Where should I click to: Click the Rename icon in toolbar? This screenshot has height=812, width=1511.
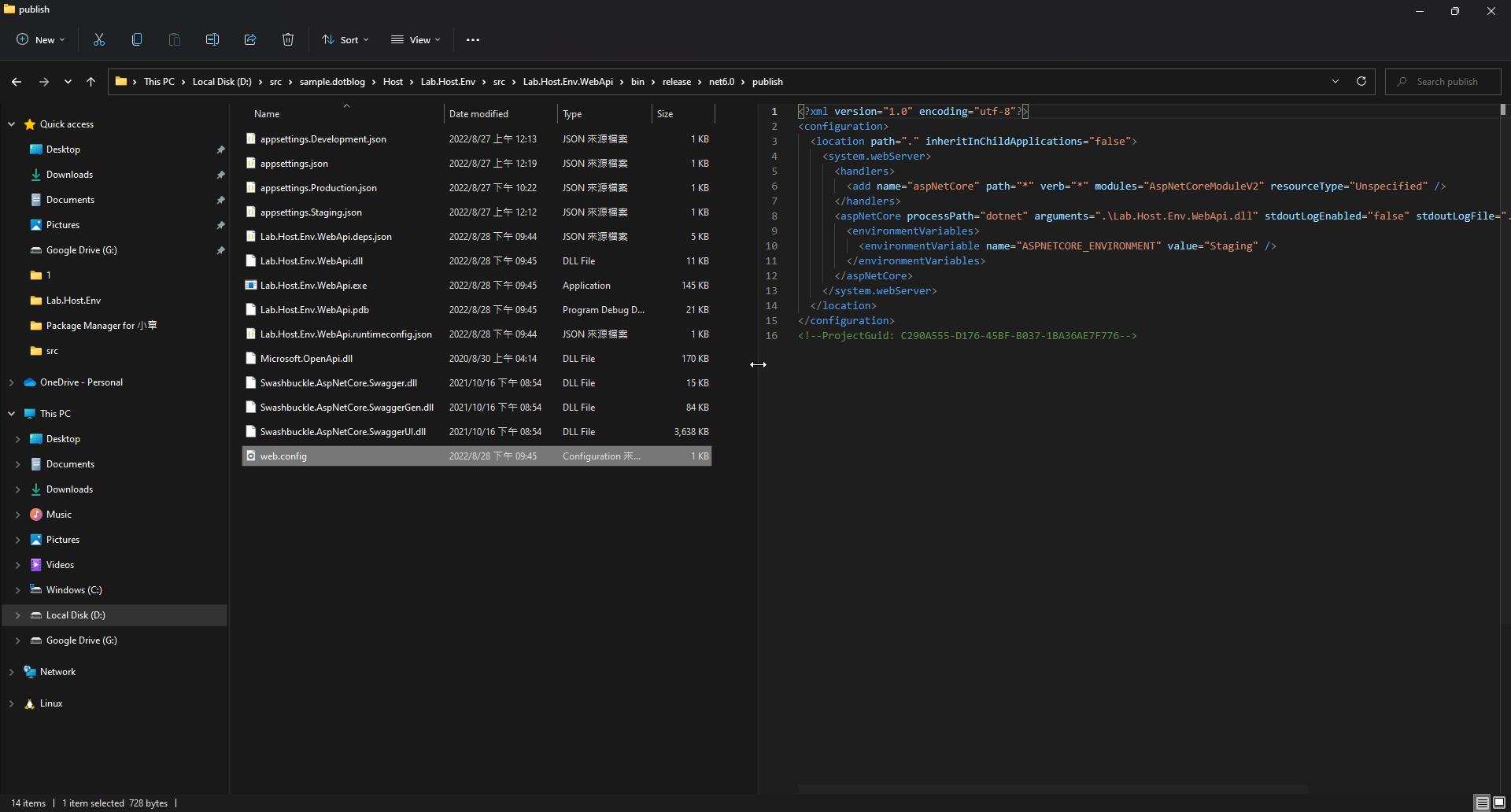point(212,39)
